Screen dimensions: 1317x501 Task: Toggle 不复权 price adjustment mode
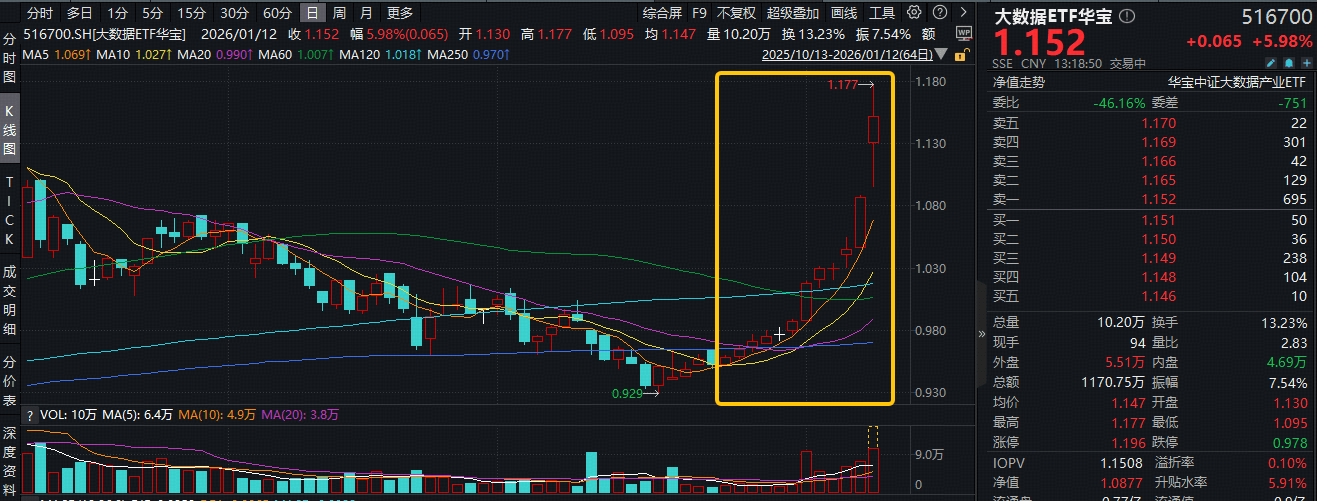click(736, 13)
